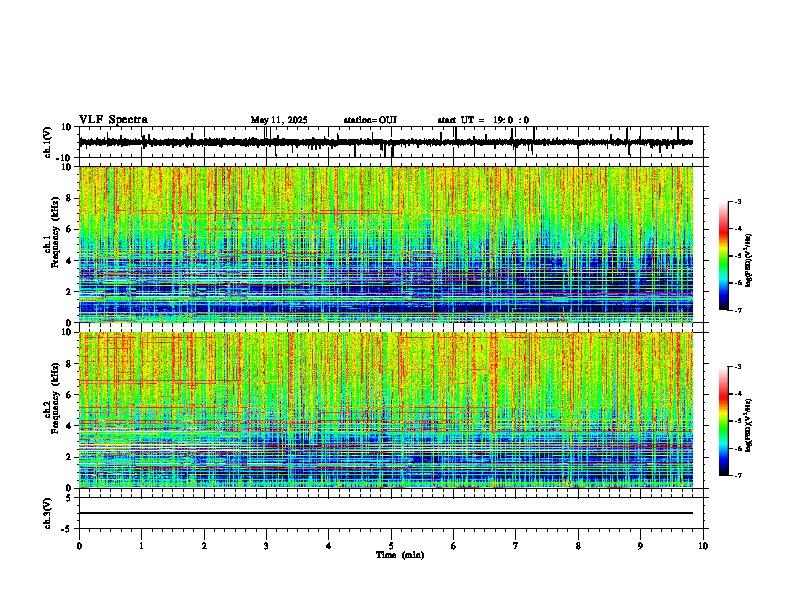The image size is (792, 612).
Task: Click the ch.1 spectrogram color scale bar
Action: coord(724,255)
